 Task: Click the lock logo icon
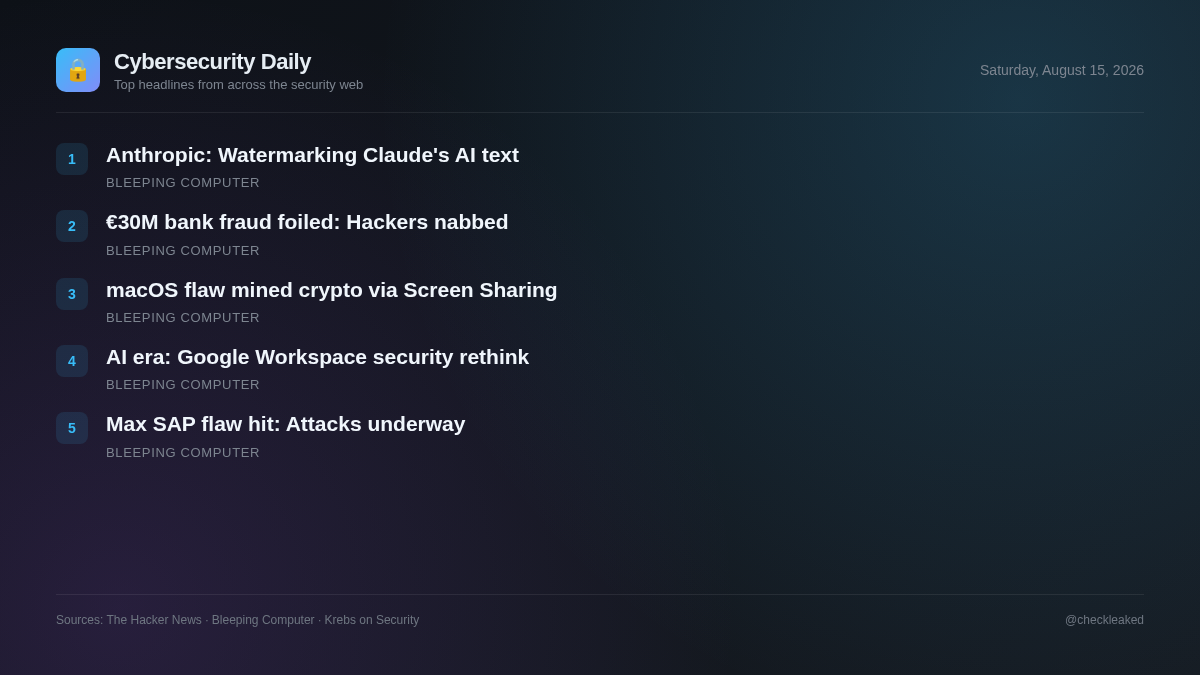pyautogui.click(x=78, y=70)
